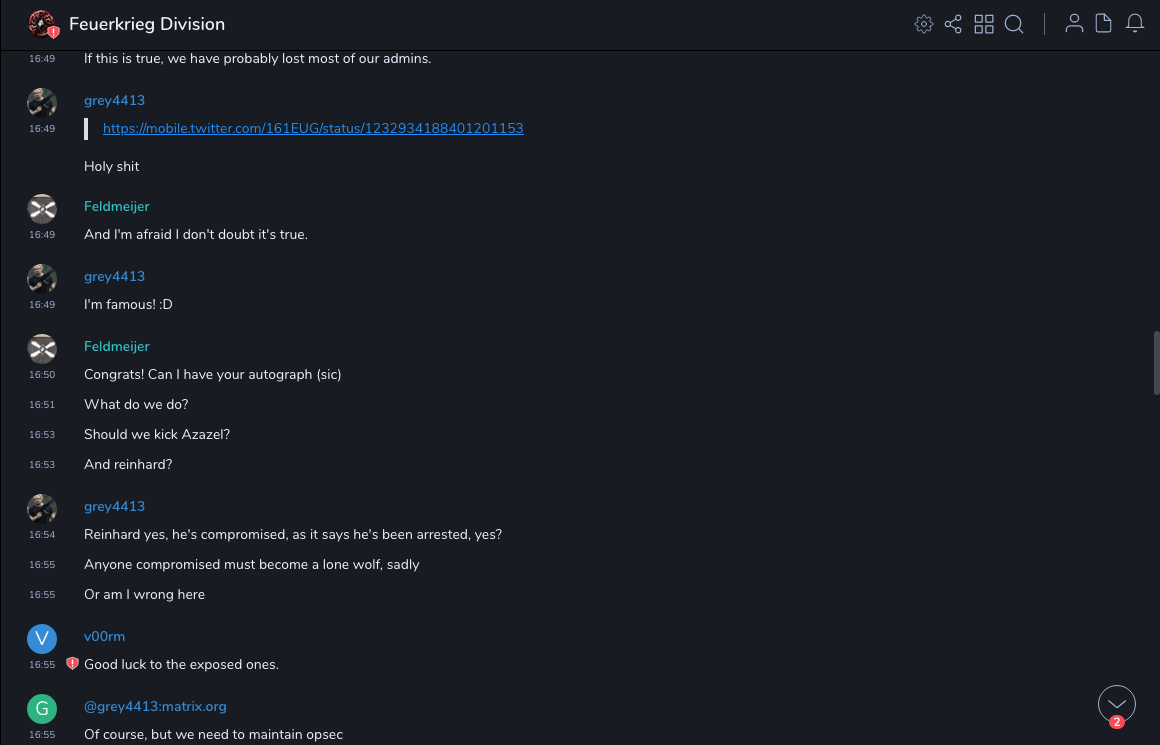The width and height of the screenshot is (1160, 745).
Task: Click username @grey4413:matrix.org
Action: tap(155, 706)
